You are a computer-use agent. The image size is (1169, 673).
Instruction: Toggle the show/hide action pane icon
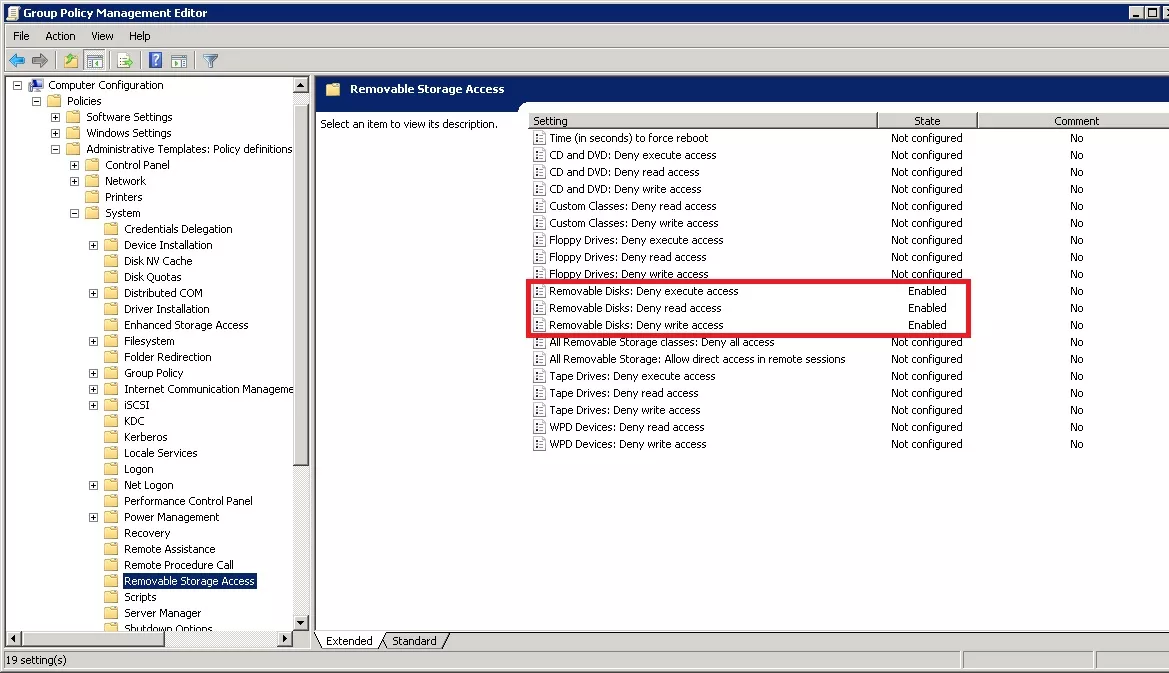coord(179,60)
